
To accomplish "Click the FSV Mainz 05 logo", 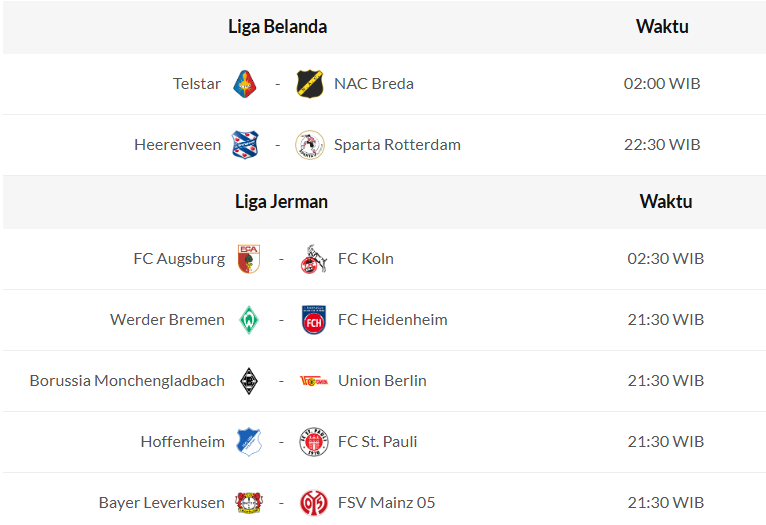I will click(x=314, y=503).
